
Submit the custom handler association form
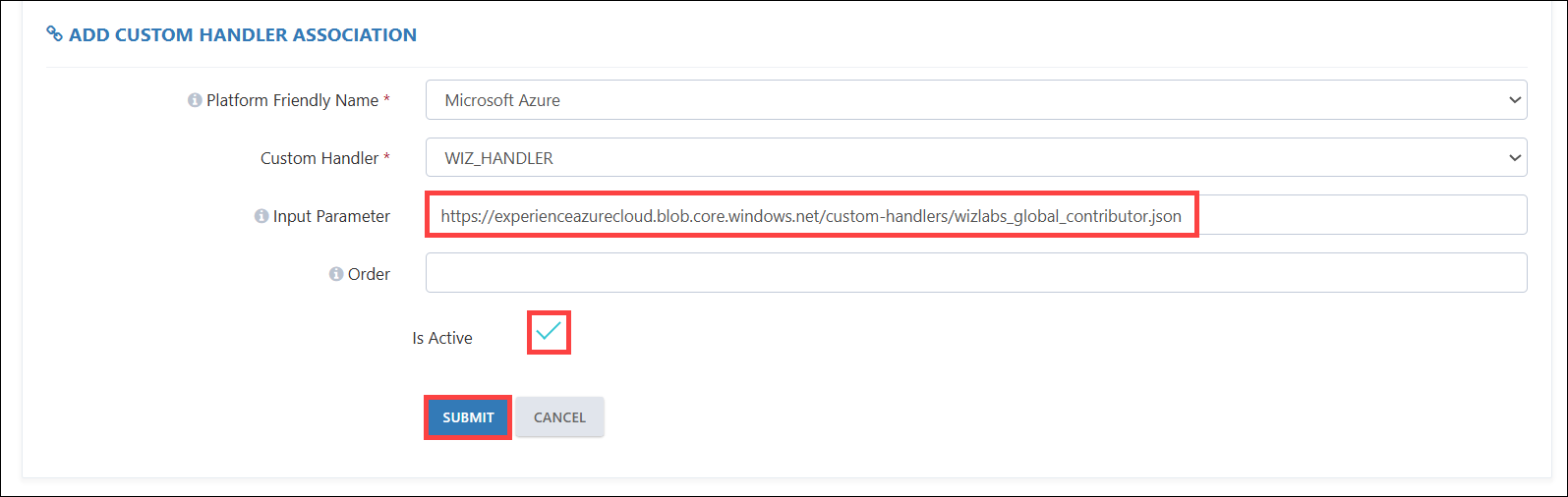click(x=468, y=417)
